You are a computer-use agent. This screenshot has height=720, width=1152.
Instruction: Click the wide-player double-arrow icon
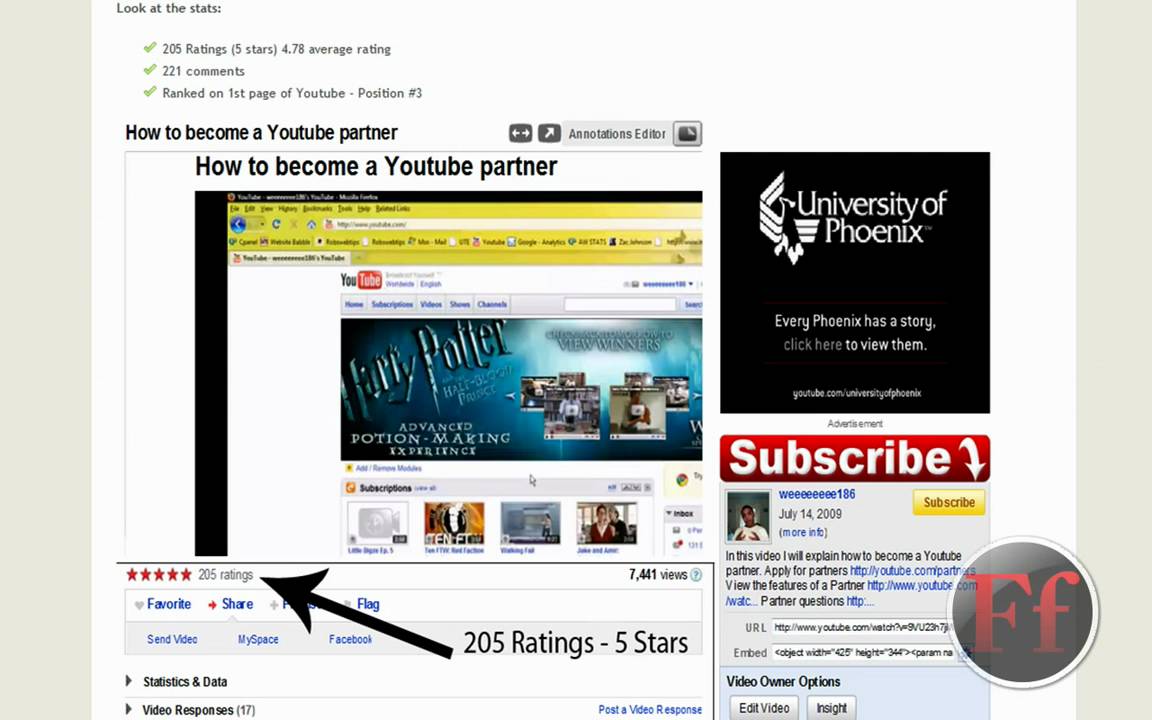pos(520,133)
